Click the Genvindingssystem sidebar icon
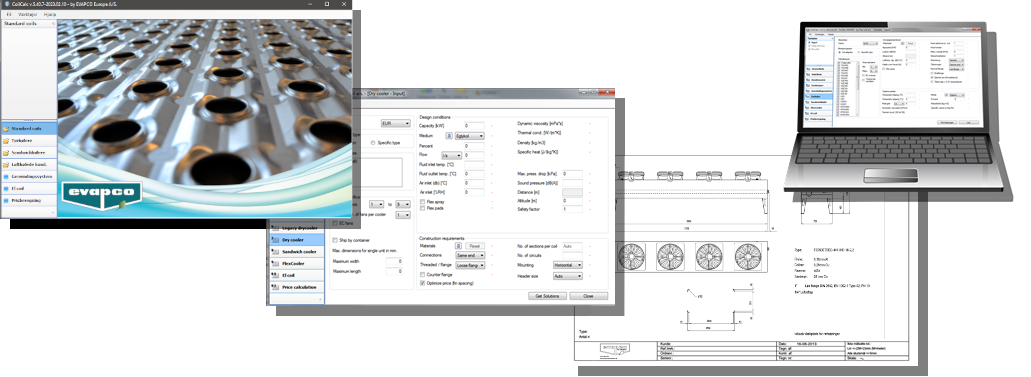The image size is (1031, 377). (x=7, y=176)
